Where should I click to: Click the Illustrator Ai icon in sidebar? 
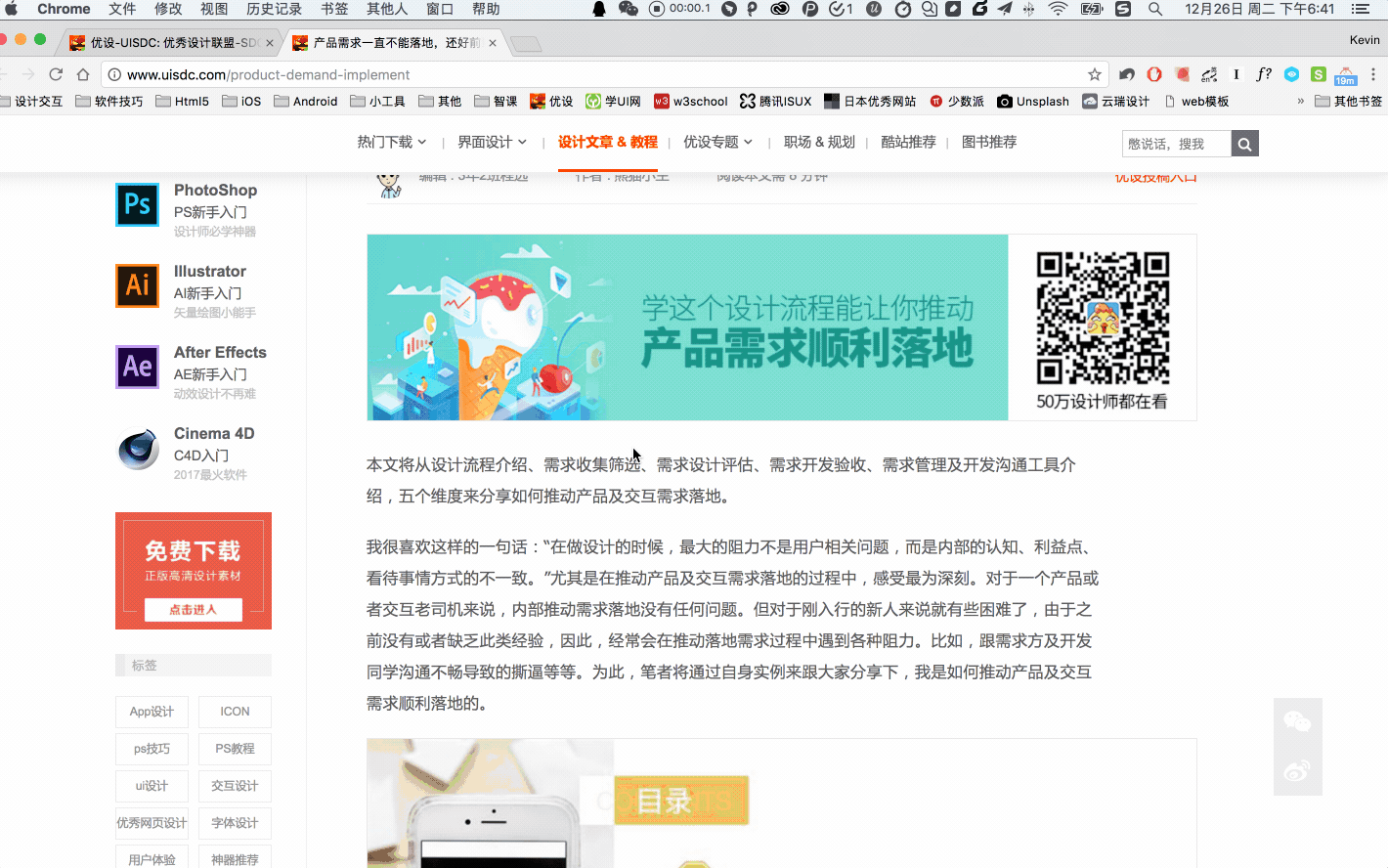pyautogui.click(x=137, y=286)
